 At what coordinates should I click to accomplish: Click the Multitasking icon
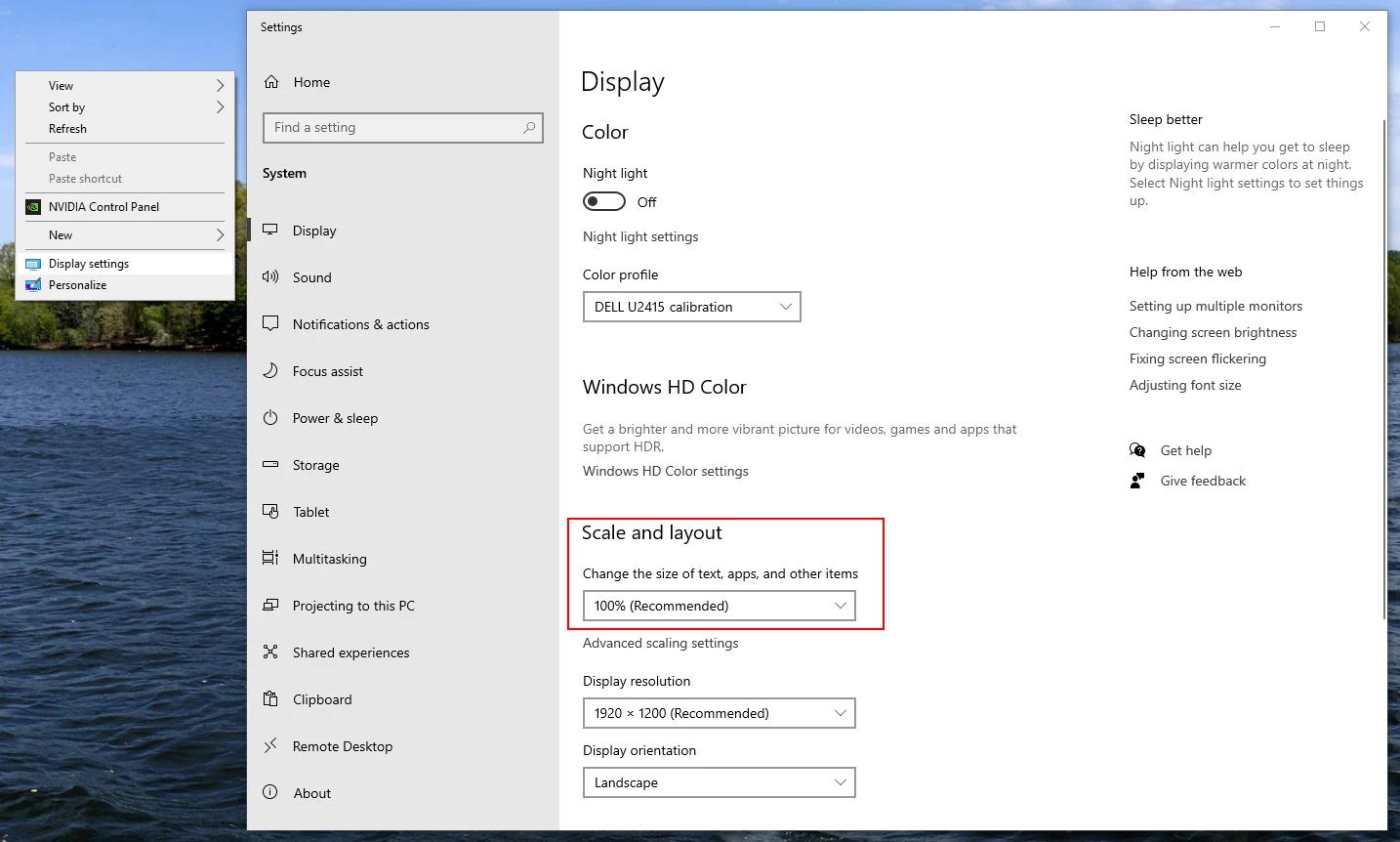pyautogui.click(x=270, y=558)
